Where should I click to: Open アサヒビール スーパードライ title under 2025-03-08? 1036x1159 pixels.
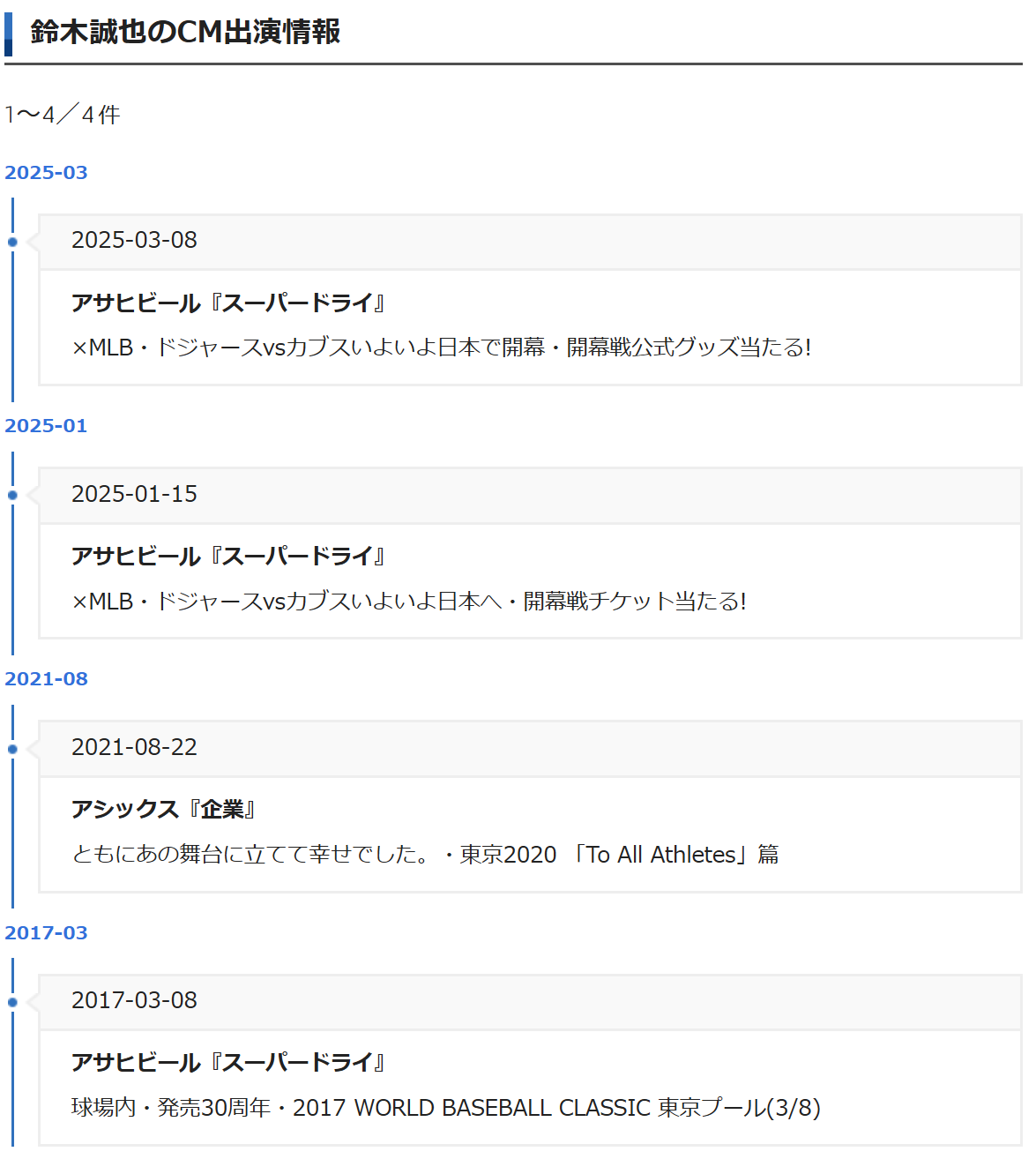[228, 303]
